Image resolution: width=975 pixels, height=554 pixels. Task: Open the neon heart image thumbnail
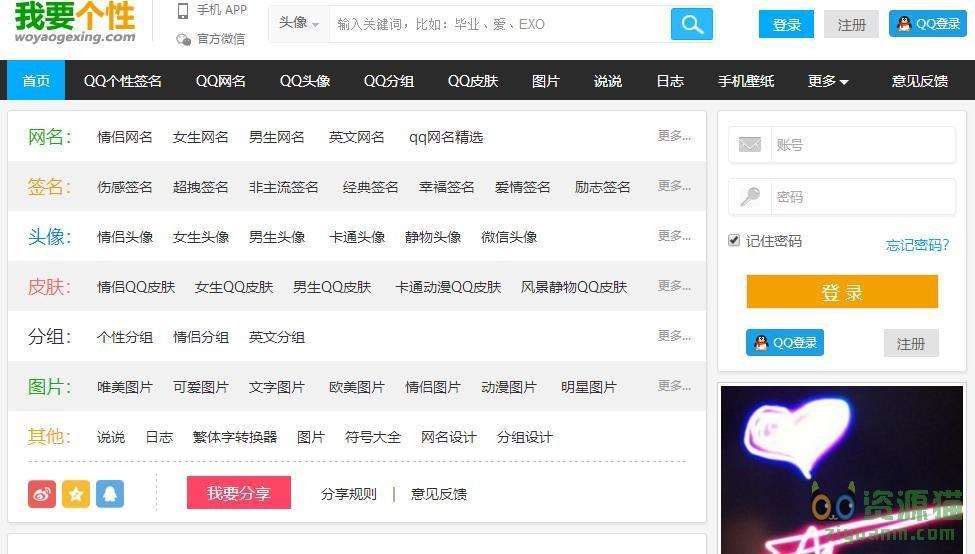tap(842, 469)
